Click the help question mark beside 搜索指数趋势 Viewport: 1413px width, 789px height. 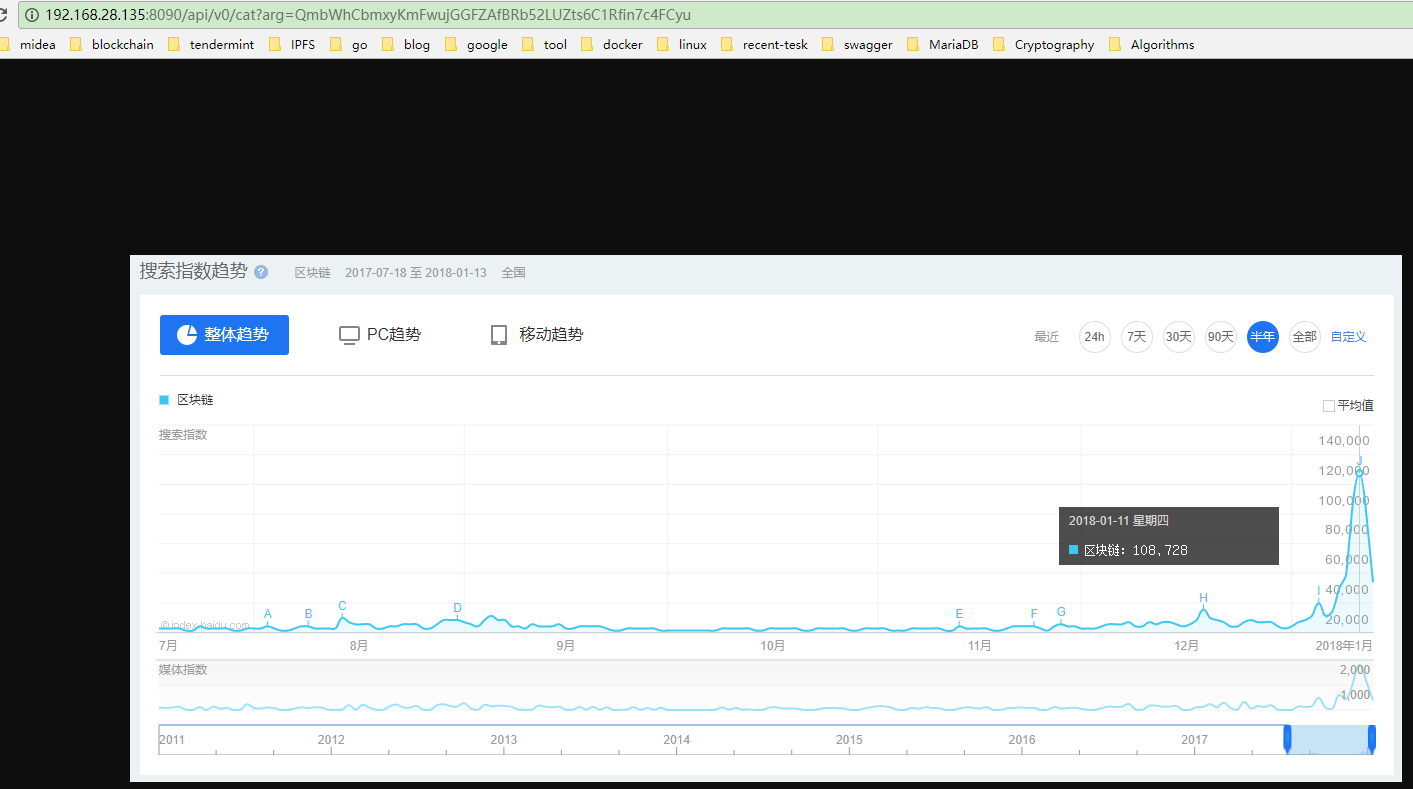(261, 272)
